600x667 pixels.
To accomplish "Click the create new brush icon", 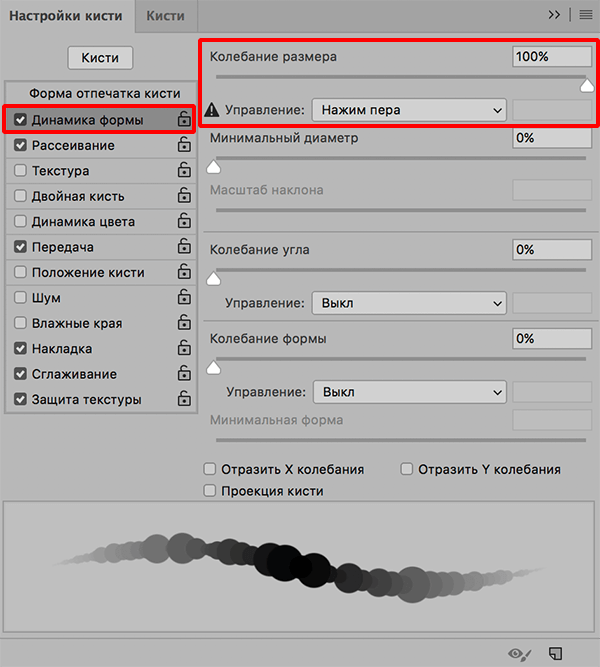I will click(x=556, y=654).
